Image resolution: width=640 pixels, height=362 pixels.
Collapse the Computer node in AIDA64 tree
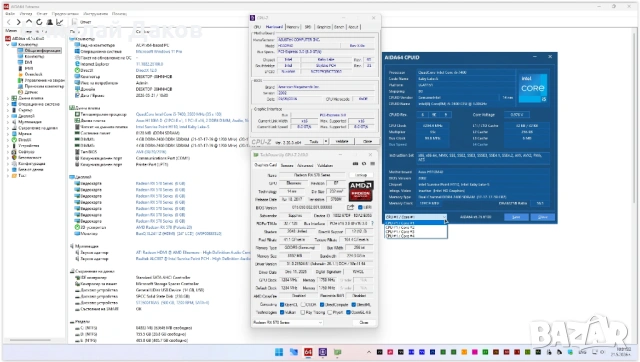[x=8, y=44]
